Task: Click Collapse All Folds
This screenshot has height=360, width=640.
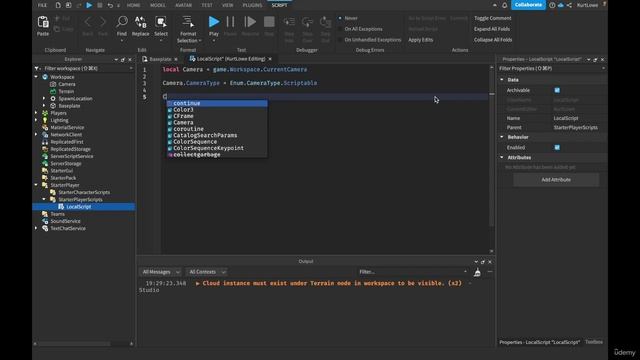Action: pyautogui.click(x=493, y=40)
